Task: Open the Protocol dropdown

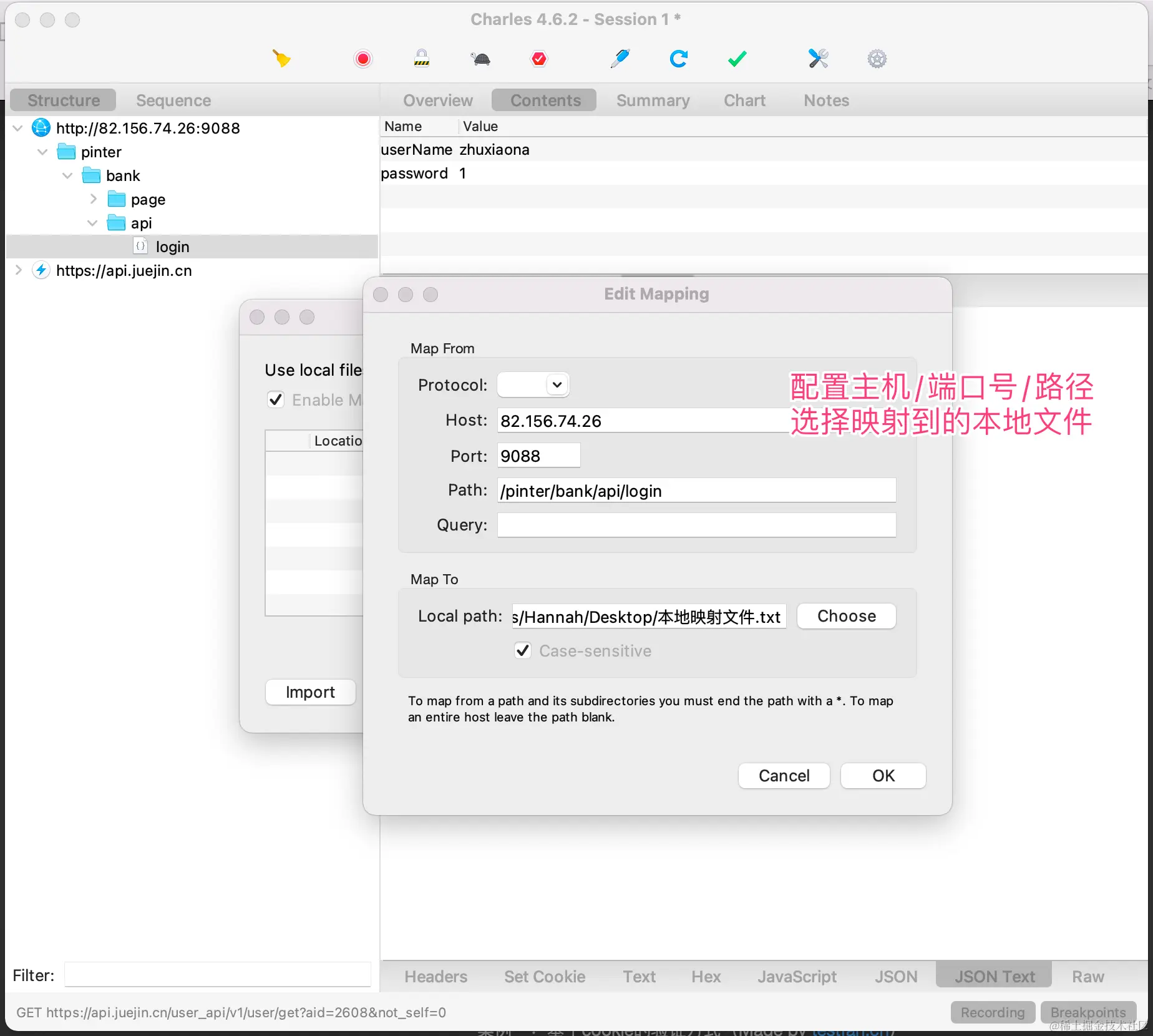Action: click(533, 385)
